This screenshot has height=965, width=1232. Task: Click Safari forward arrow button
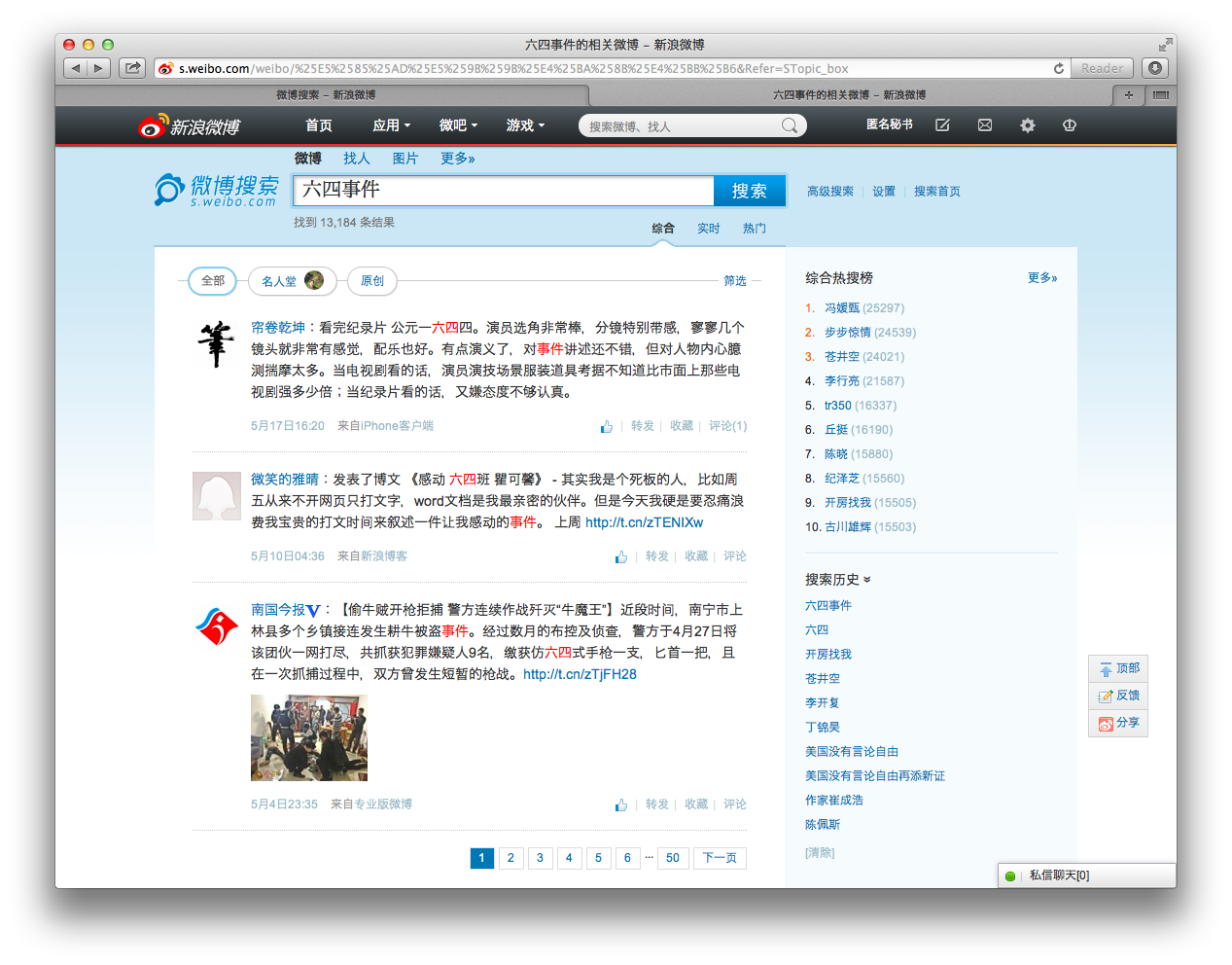[99, 68]
